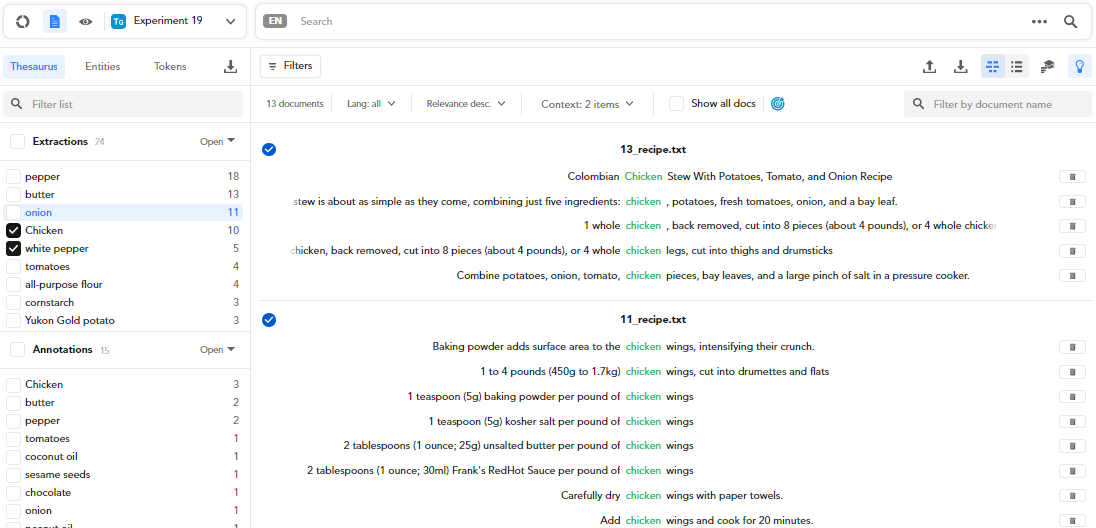Click the search magnifier icon at top right
The width and height of the screenshot is (1096, 528).
coord(1071,21)
